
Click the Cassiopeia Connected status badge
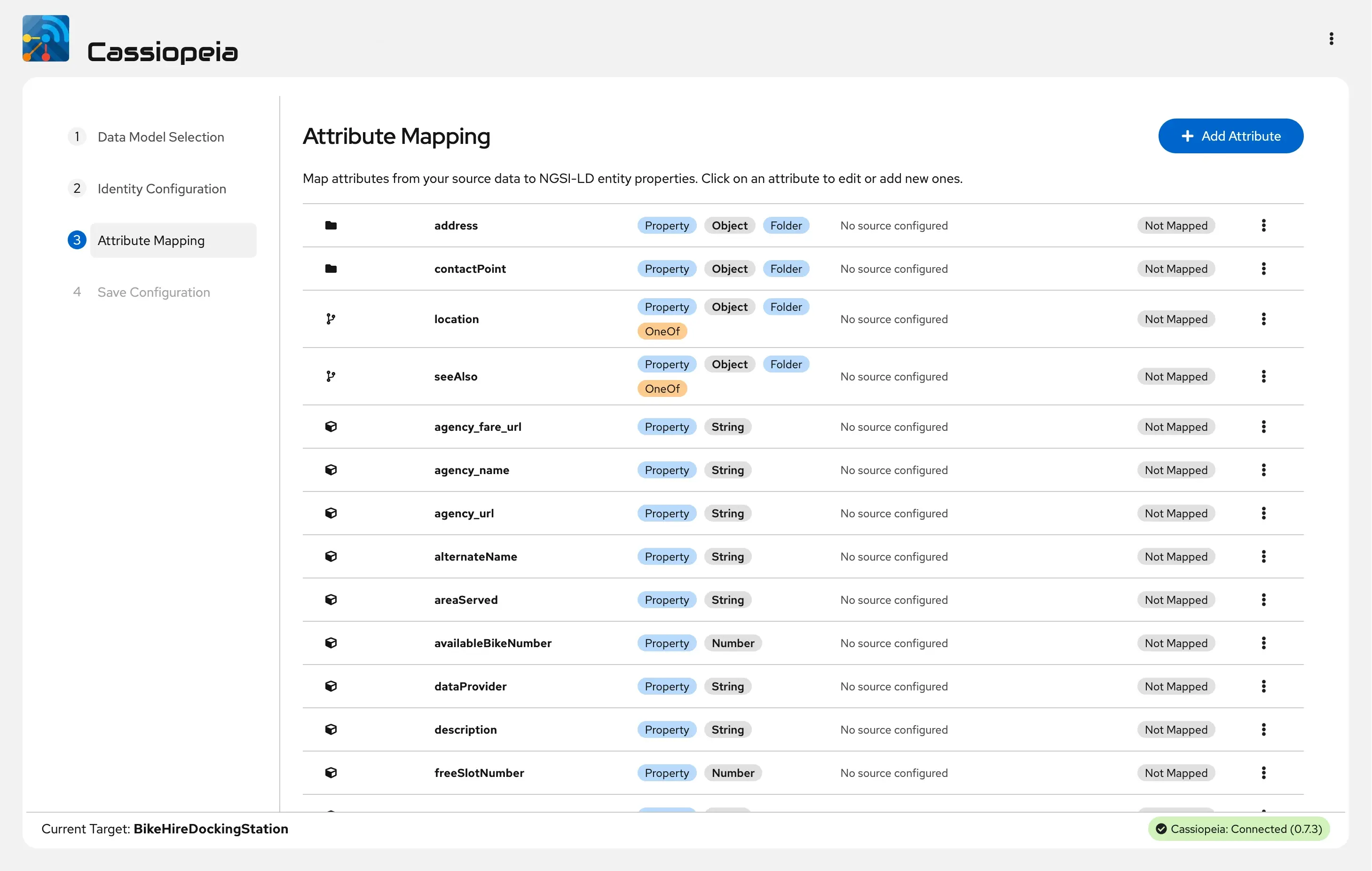click(1238, 828)
